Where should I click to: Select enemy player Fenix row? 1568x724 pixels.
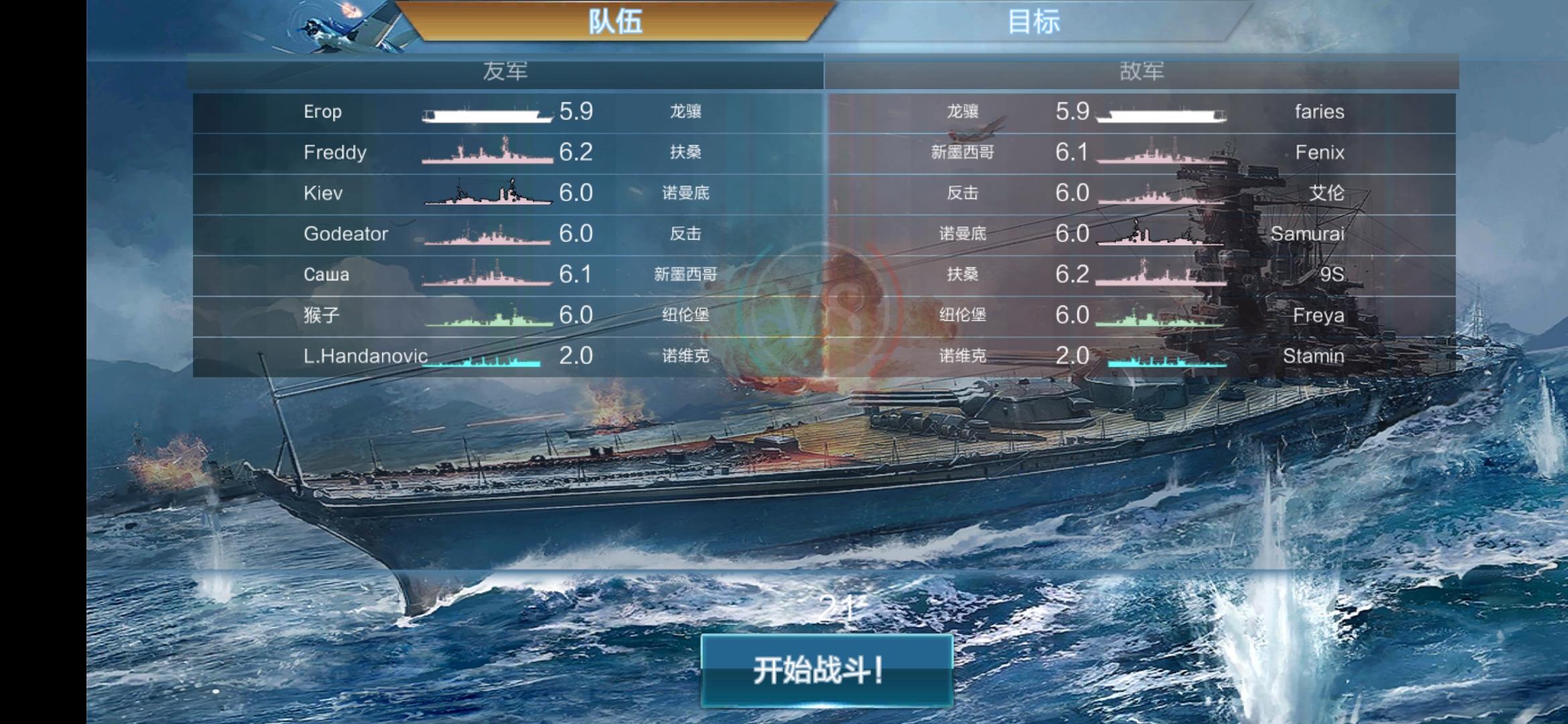tap(1142, 153)
